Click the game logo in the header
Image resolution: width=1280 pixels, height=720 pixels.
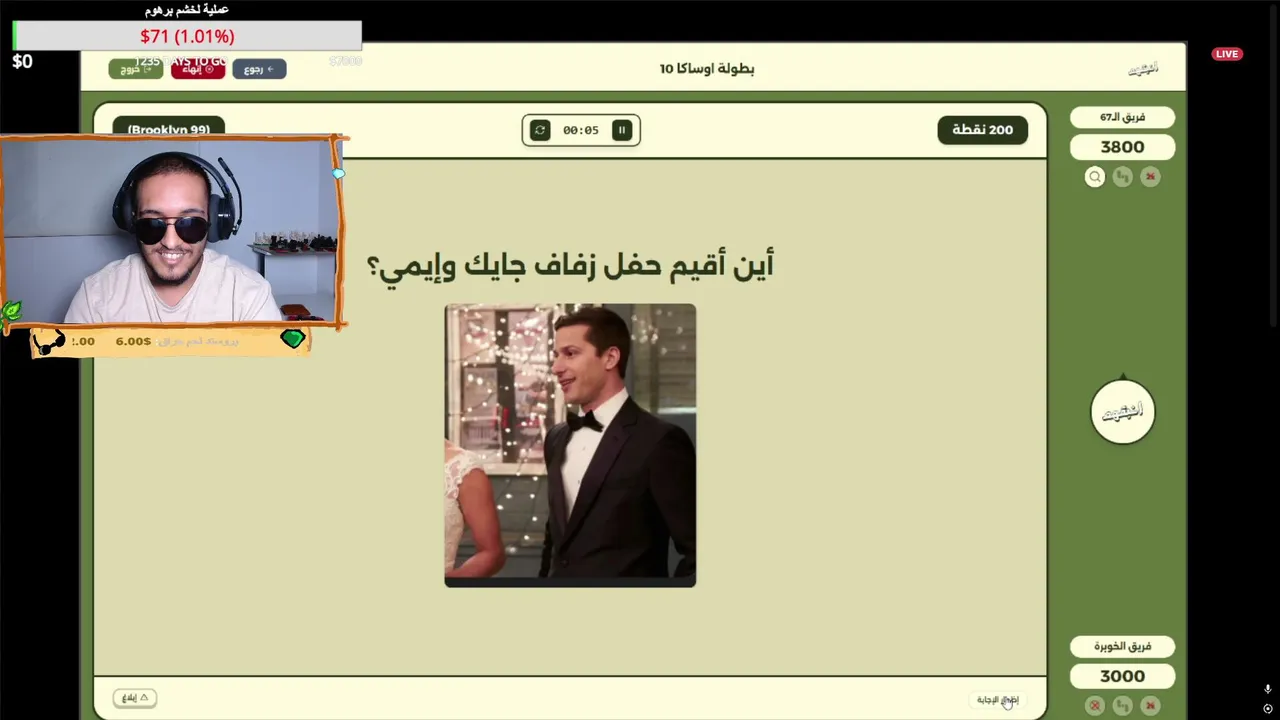(x=1143, y=69)
